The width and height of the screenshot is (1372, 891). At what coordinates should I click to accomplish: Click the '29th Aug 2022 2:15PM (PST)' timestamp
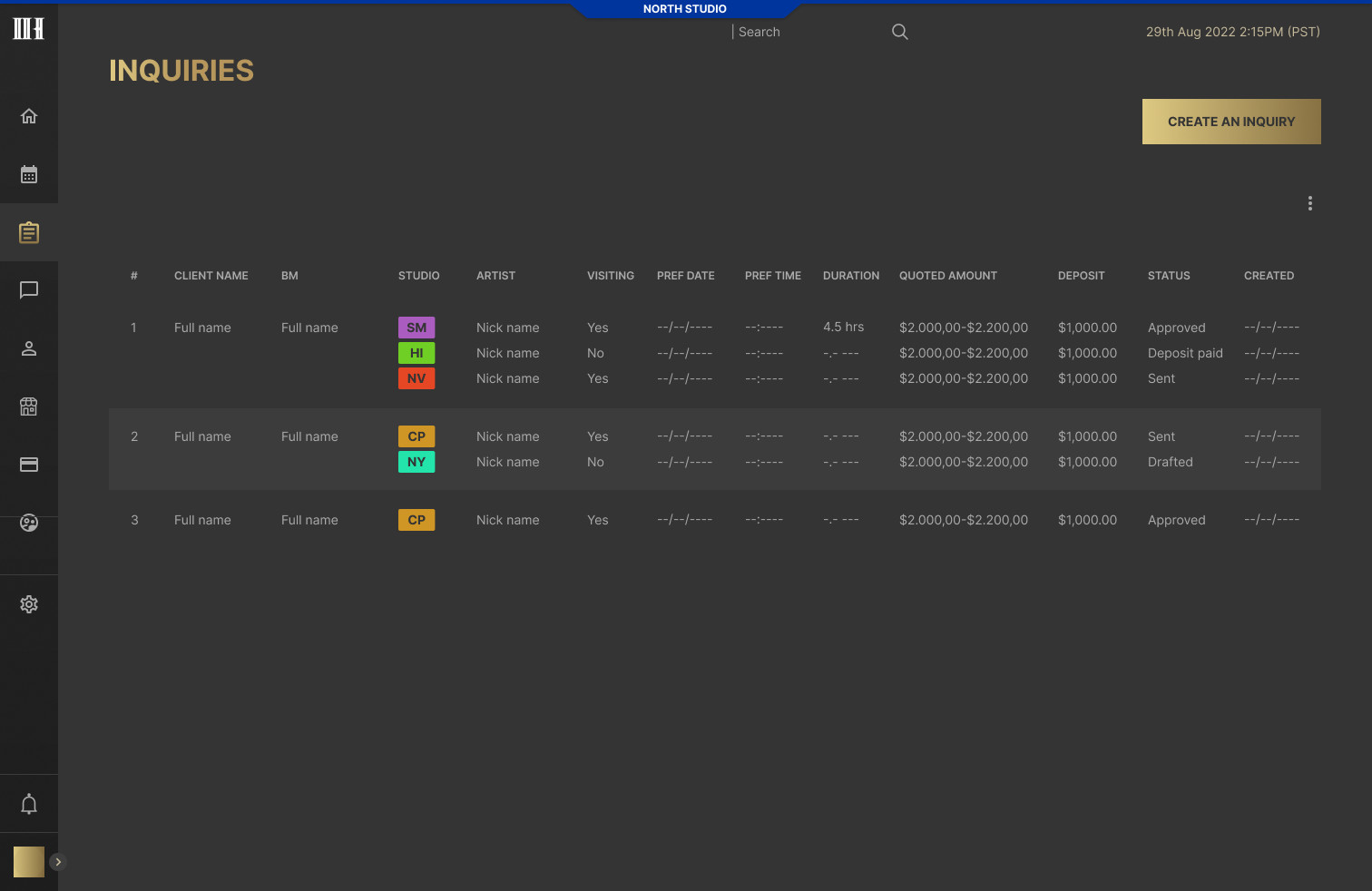coord(1233,32)
